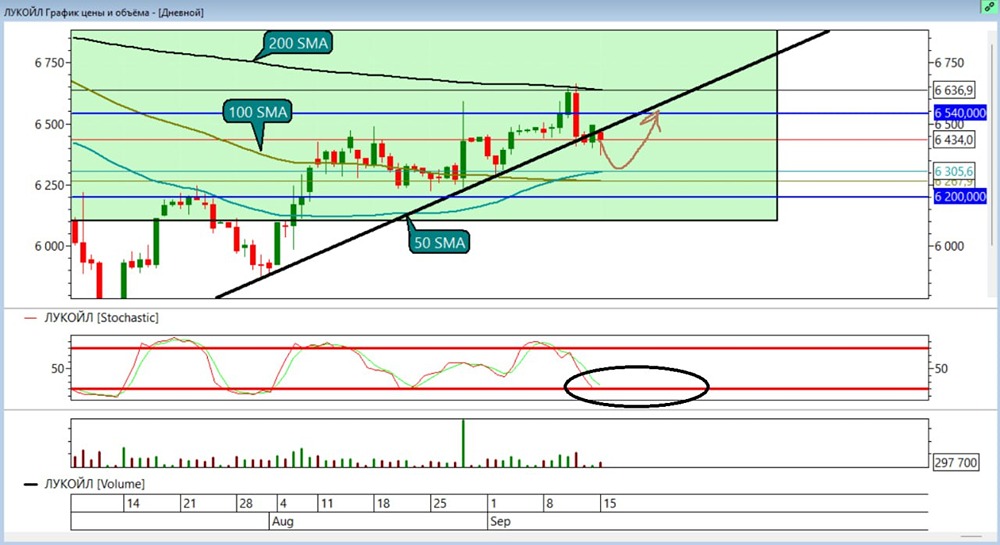Click the 50 label on left Stochastic axis
1000x545 pixels.
(x=58, y=368)
